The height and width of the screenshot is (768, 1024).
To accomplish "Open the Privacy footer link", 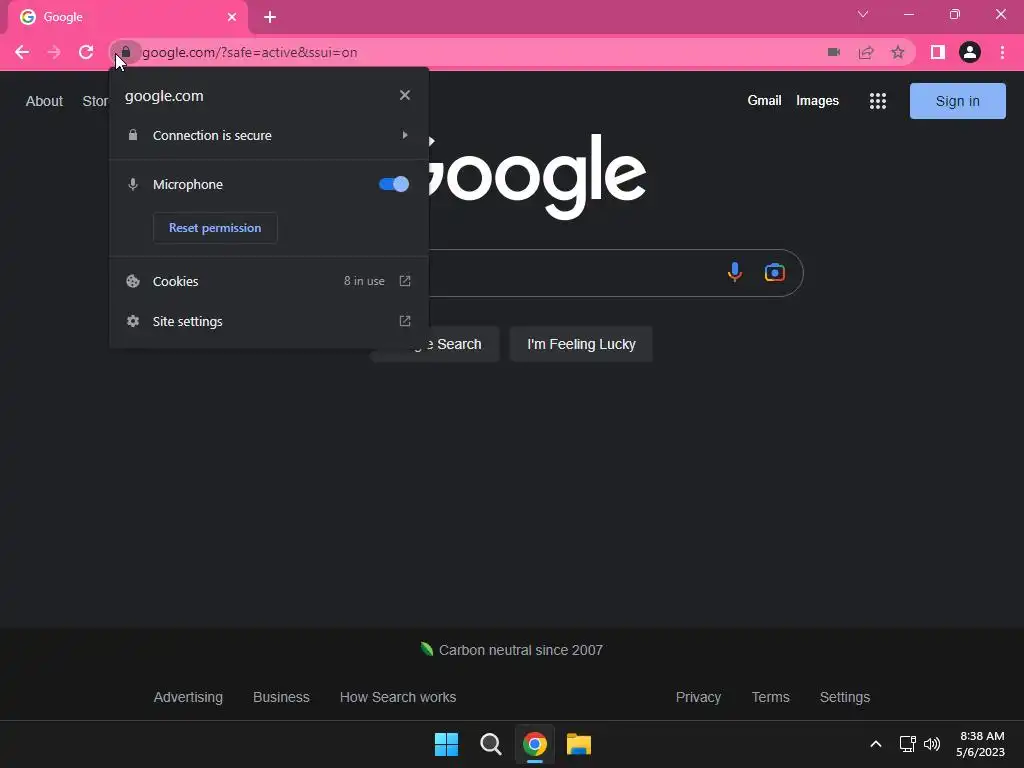I will pyautogui.click(x=698, y=697).
